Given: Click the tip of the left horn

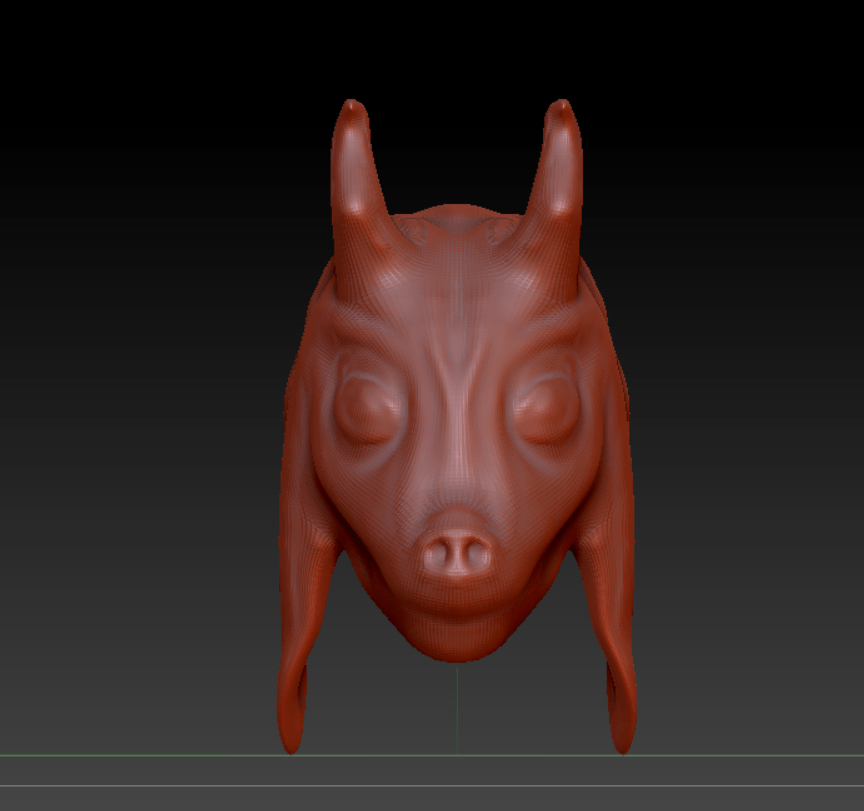Looking at the screenshot, I should click(x=351, y=106).
